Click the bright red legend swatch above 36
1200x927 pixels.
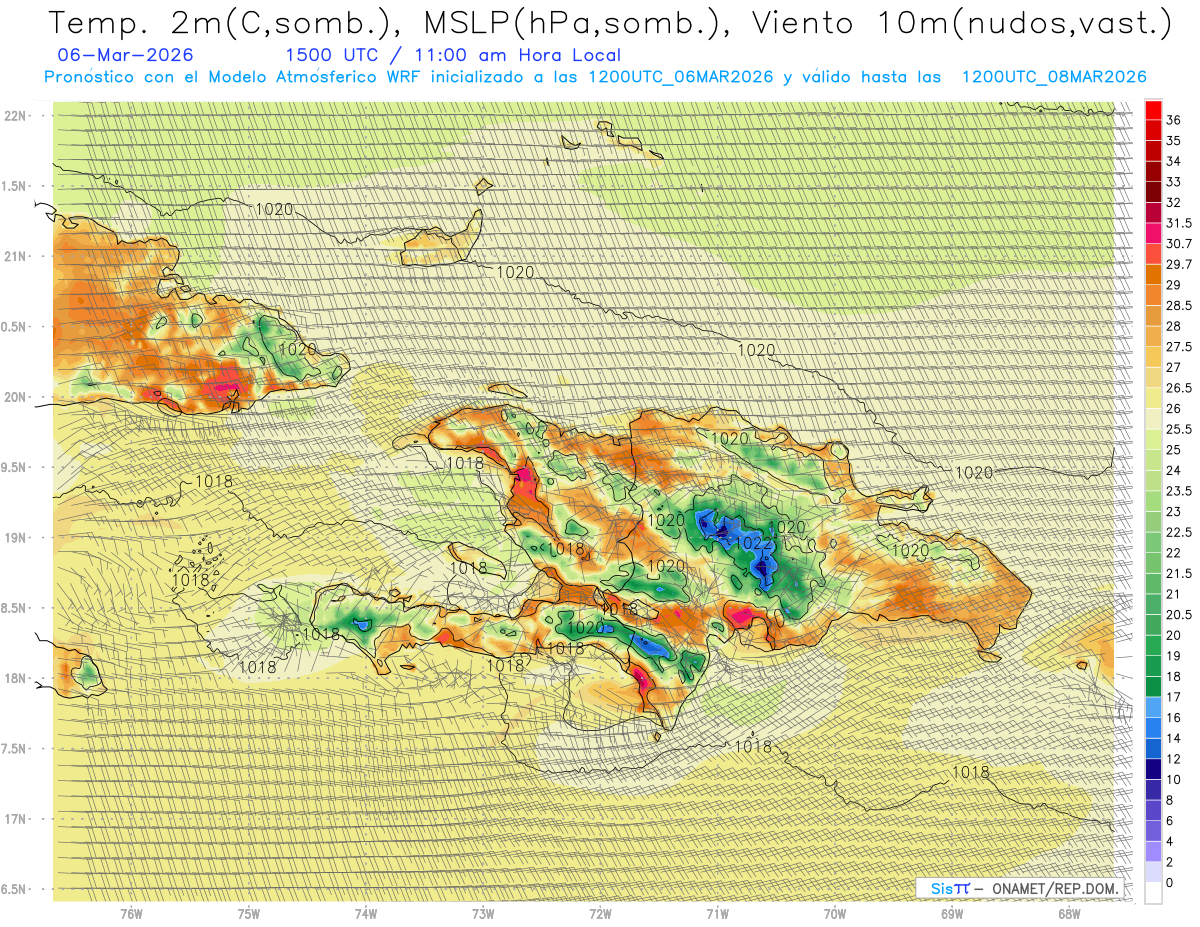[x=1153, y=110]
